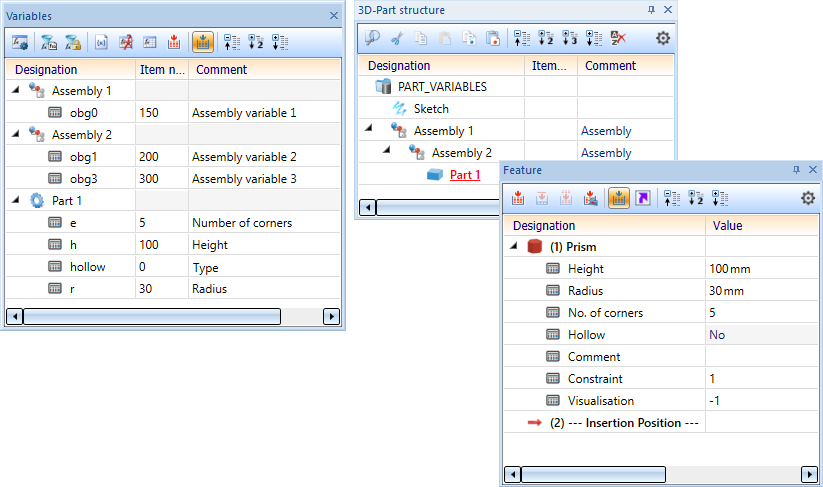Pin the 3D-Part structure panel
The height and width of the screenshot is (487, 823).
coord(651,9)
